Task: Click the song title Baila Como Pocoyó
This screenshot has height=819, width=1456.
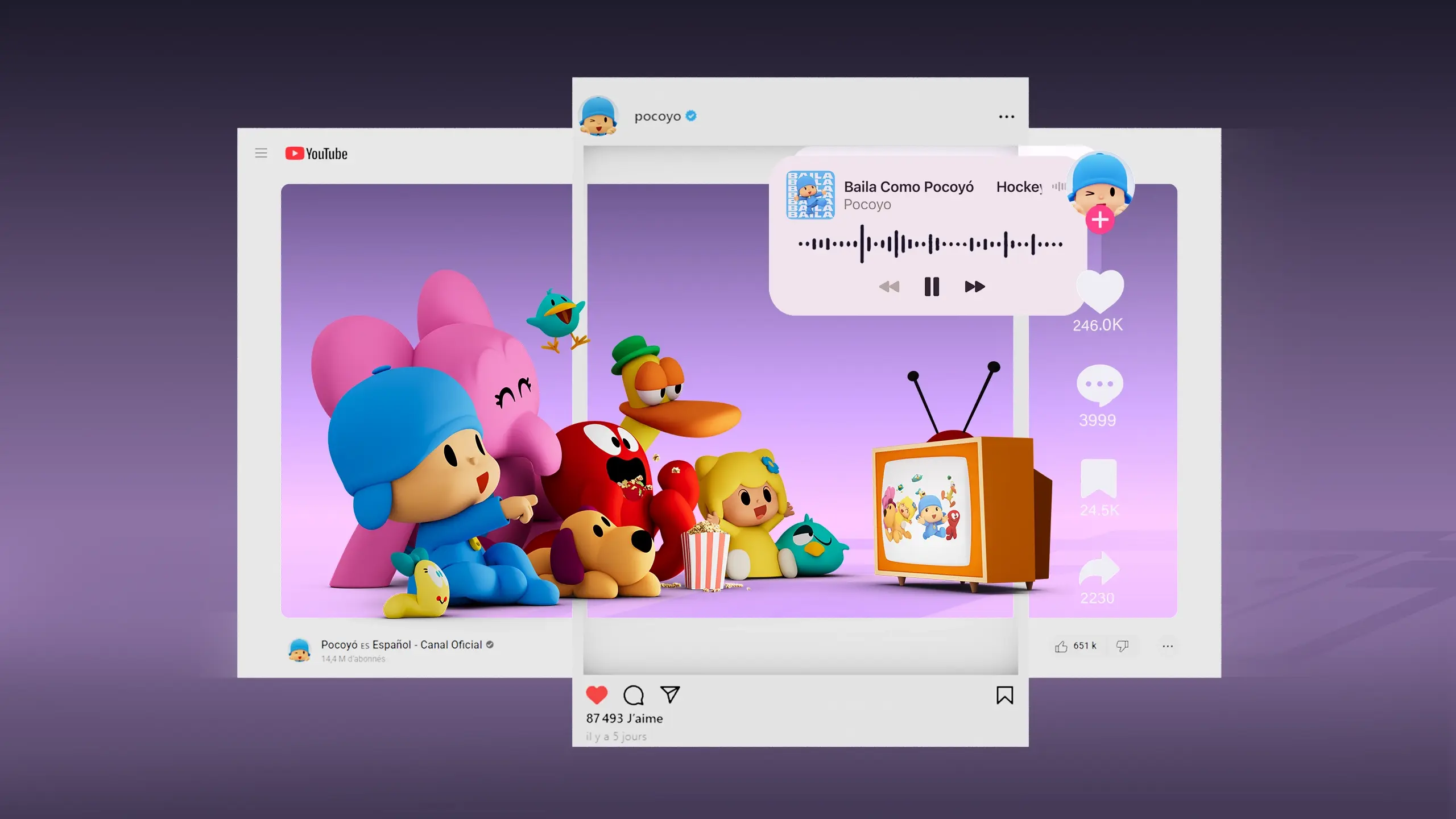Action: point(908,187)
